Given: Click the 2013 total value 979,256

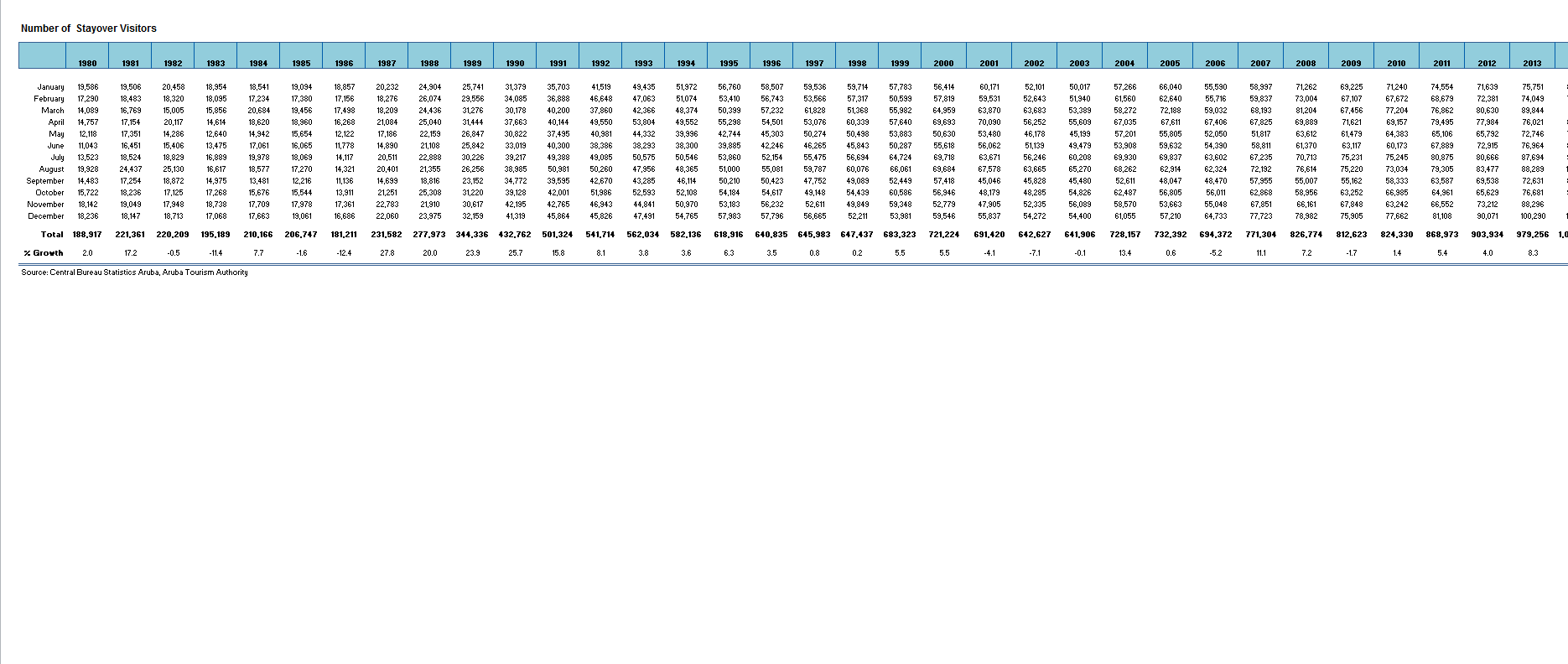Looking at the screenshot, I should [x=1532, y=235].
